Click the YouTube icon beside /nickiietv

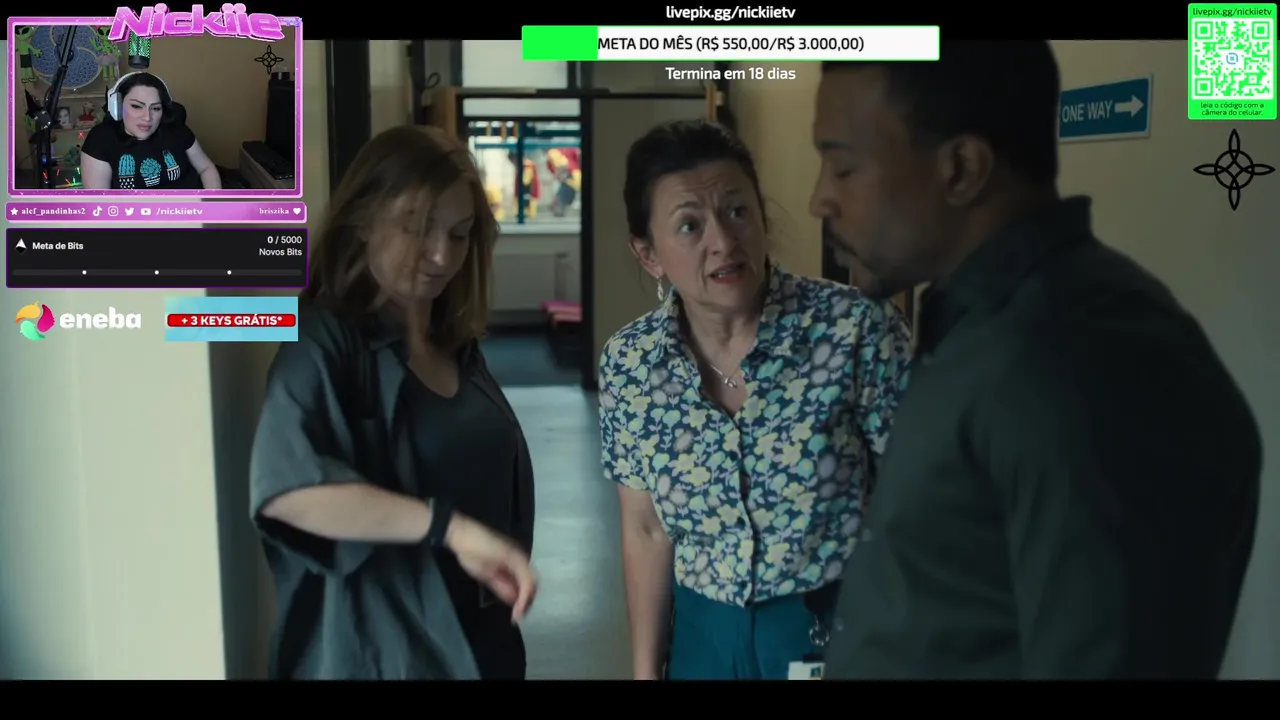point(146,212)
